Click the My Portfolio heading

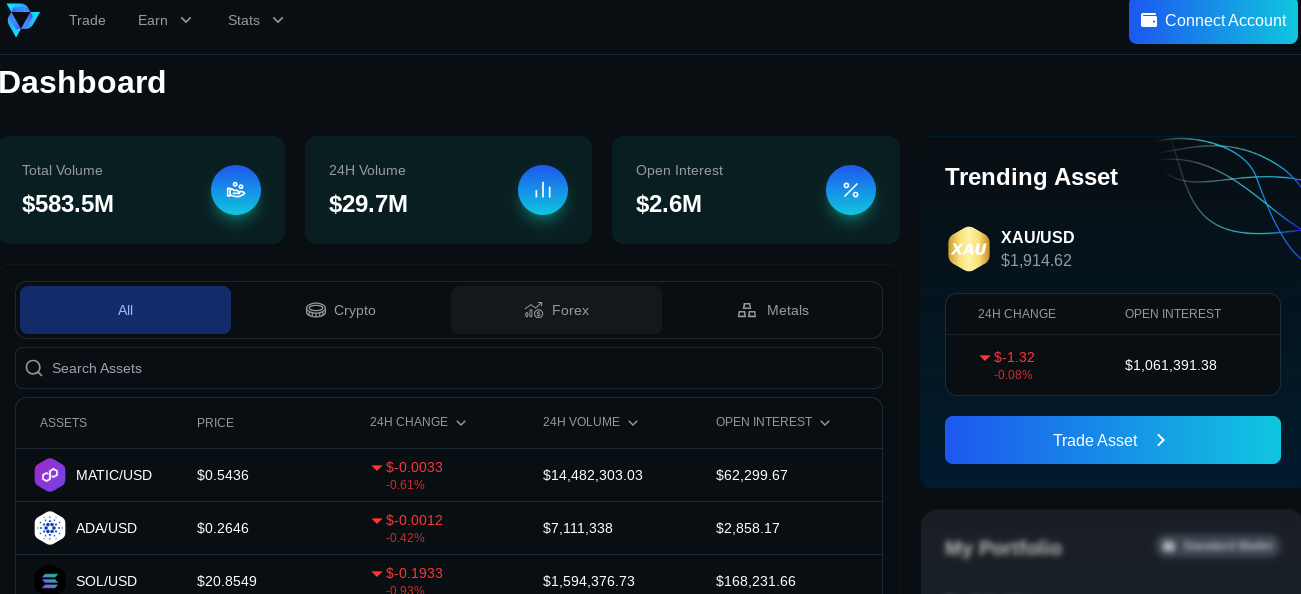pyautogui.click(x=1003, y=548)
